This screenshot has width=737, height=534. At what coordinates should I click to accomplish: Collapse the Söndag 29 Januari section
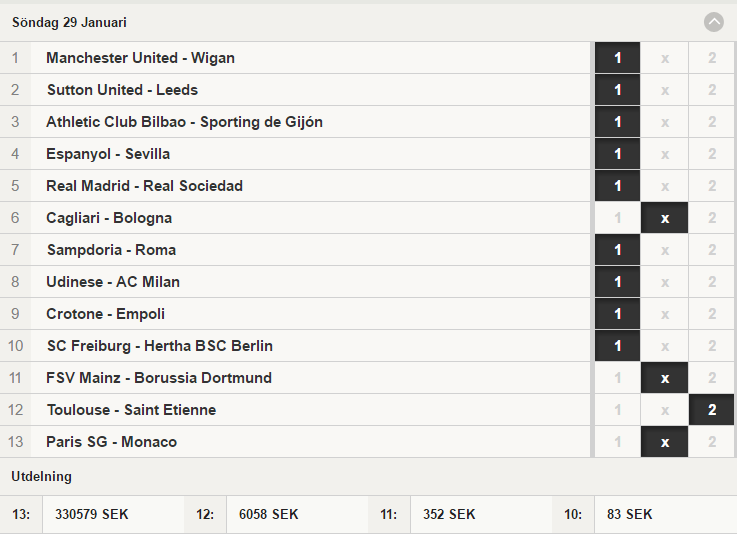[713, 22]
